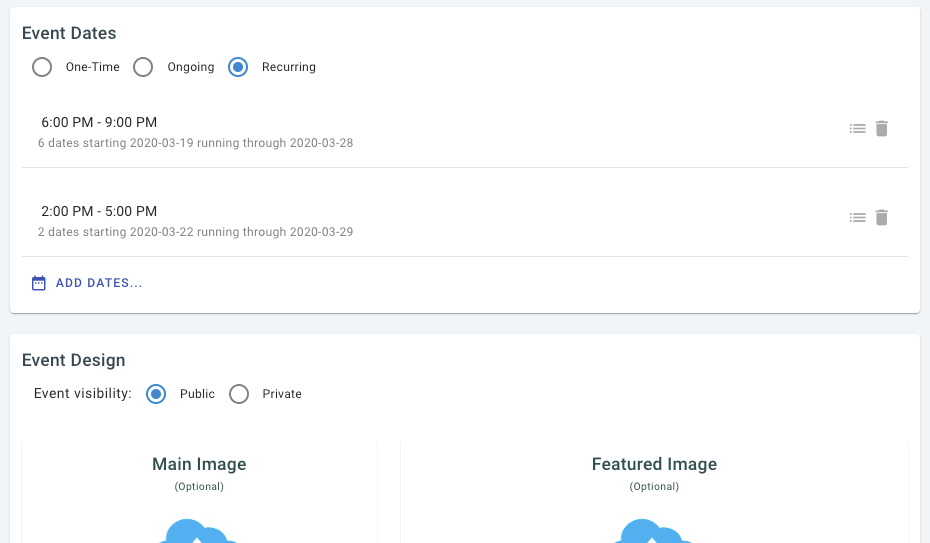
Task: Delete the 2:00 PM - 5:00 PM date entry
Action: click(x=882, y=218)
